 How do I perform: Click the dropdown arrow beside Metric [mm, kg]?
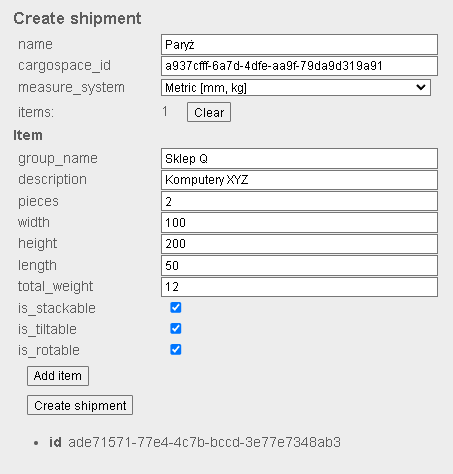click(x=421, y=88)
